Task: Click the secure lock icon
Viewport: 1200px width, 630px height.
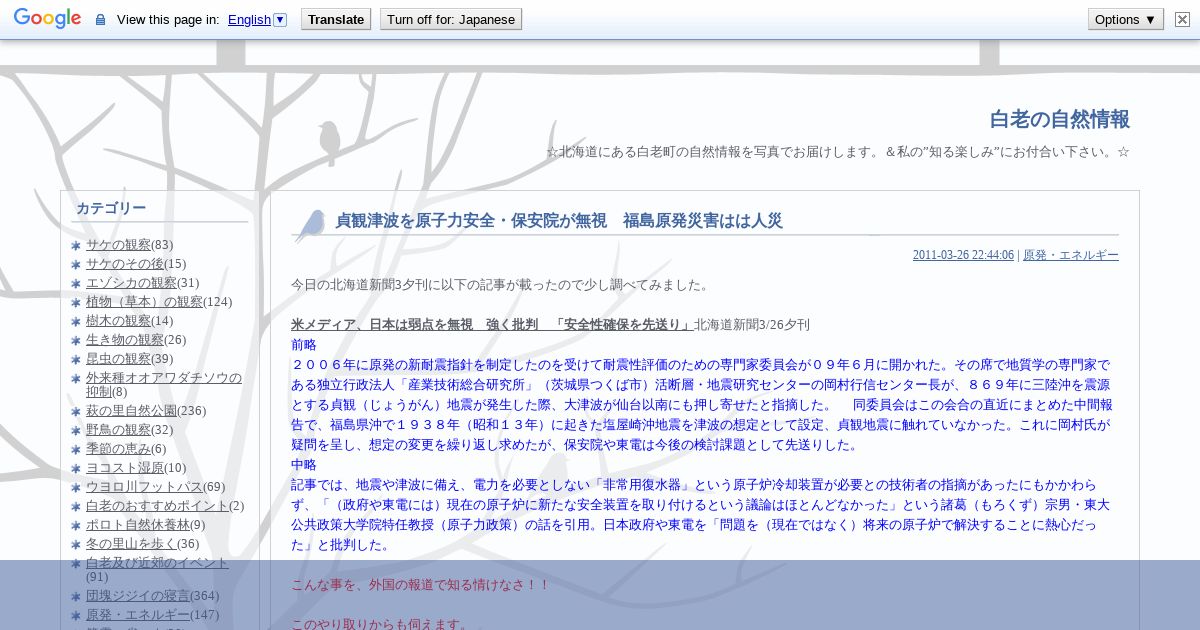Action: pyautogui.click(x=100, y=20)
